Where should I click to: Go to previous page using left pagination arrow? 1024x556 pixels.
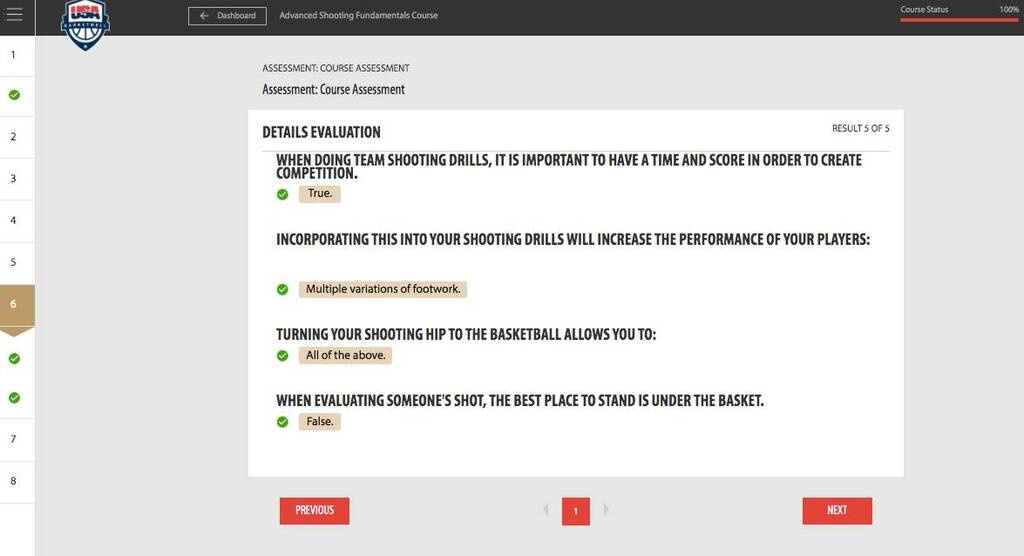546,510
